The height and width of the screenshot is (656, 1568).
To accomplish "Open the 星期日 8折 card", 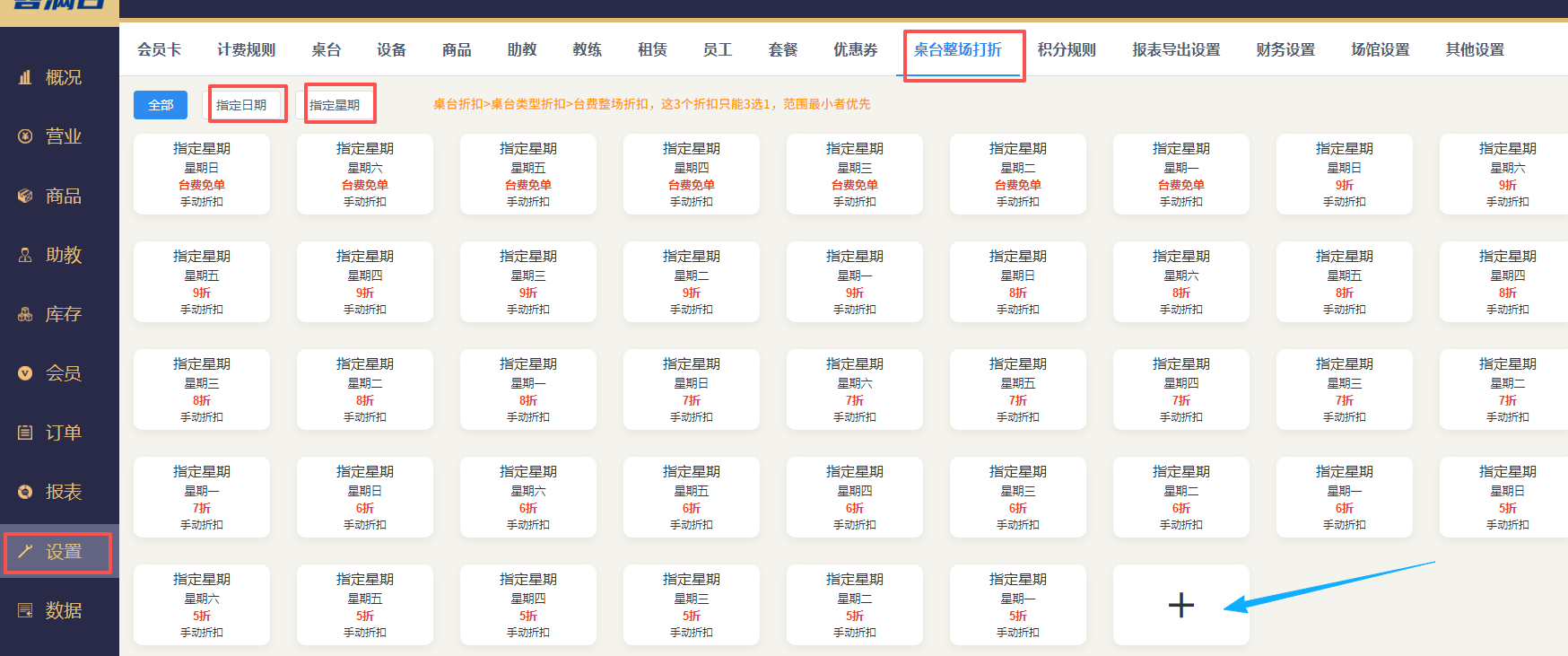I will coord(1018,282).
